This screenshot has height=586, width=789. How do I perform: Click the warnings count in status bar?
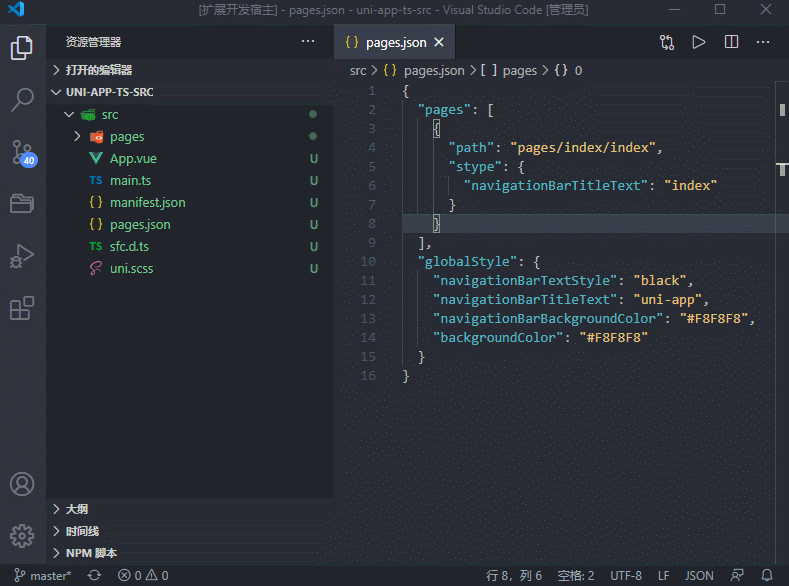[x=157, y=575]
